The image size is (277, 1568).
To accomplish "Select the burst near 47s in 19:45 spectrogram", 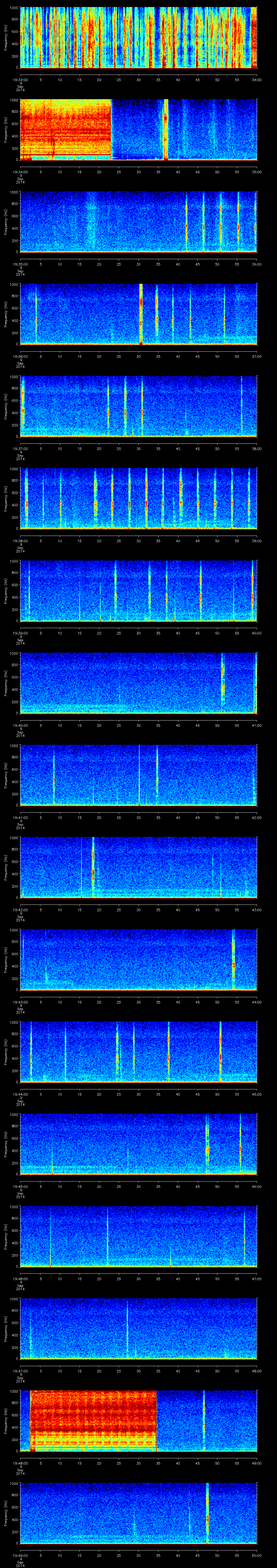I will pos(207,1144).
